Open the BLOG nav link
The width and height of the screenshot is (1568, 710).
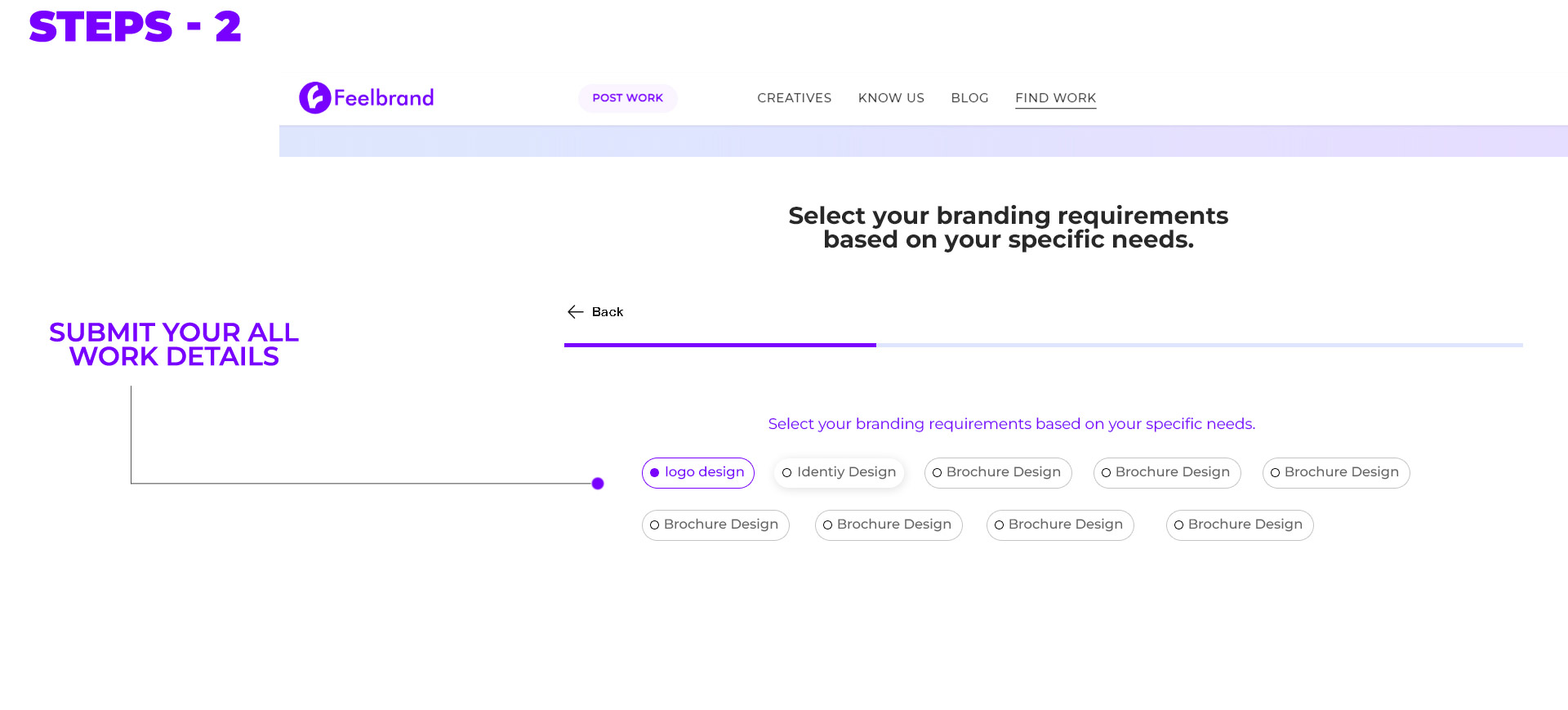(x=969, y=98)
